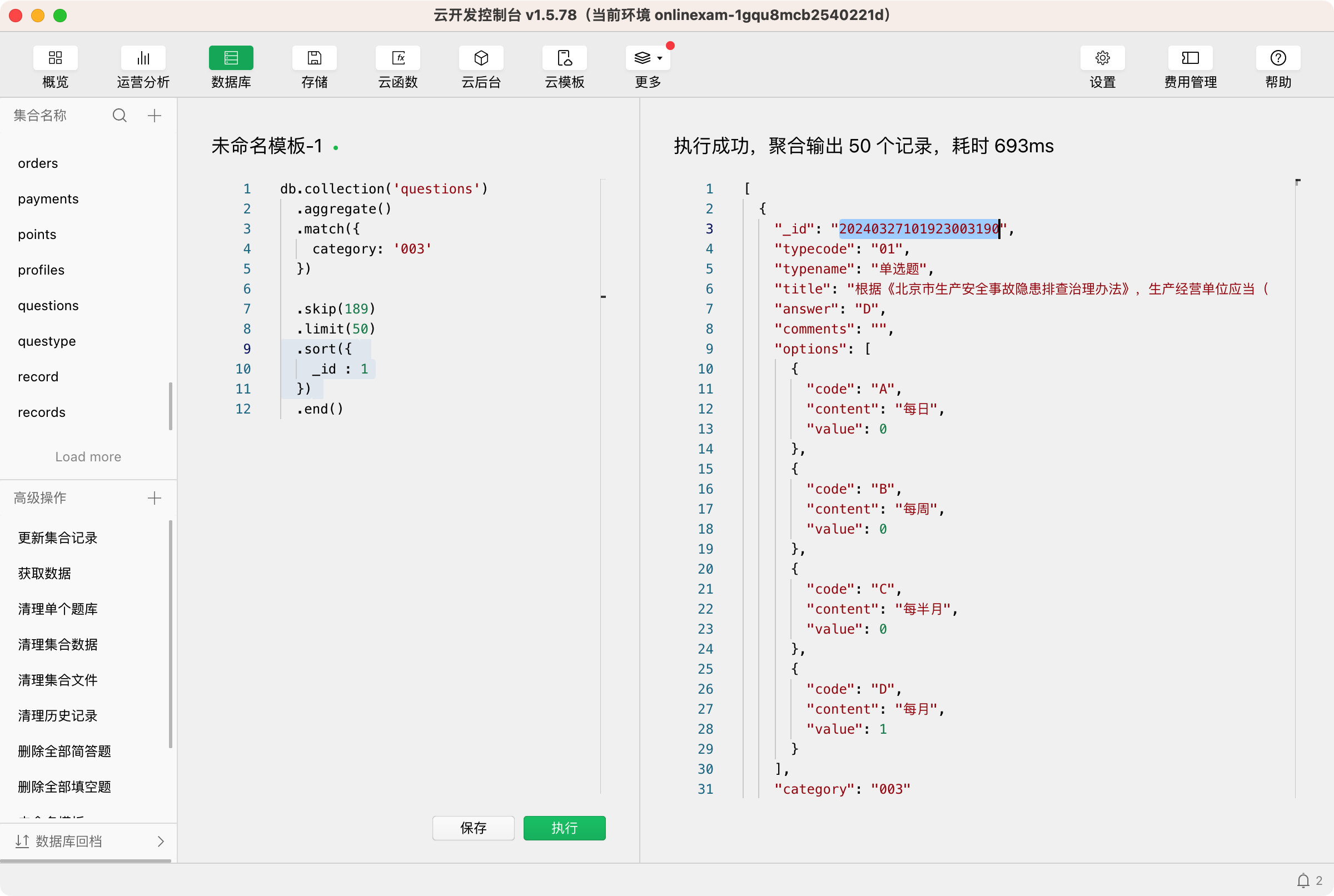Click Load more collections link
The image size is (1334, 896).
click(x=88, y=456)
